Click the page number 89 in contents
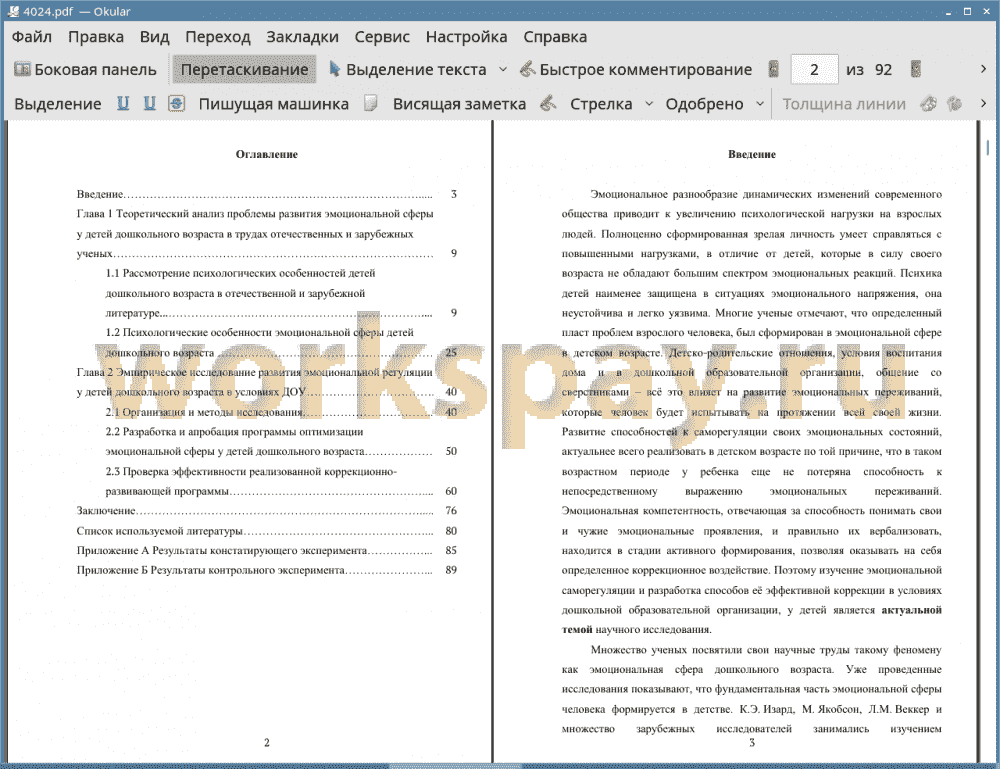Image resolution: width=1000 pixels, height=769 pixels. coord(451,570)
